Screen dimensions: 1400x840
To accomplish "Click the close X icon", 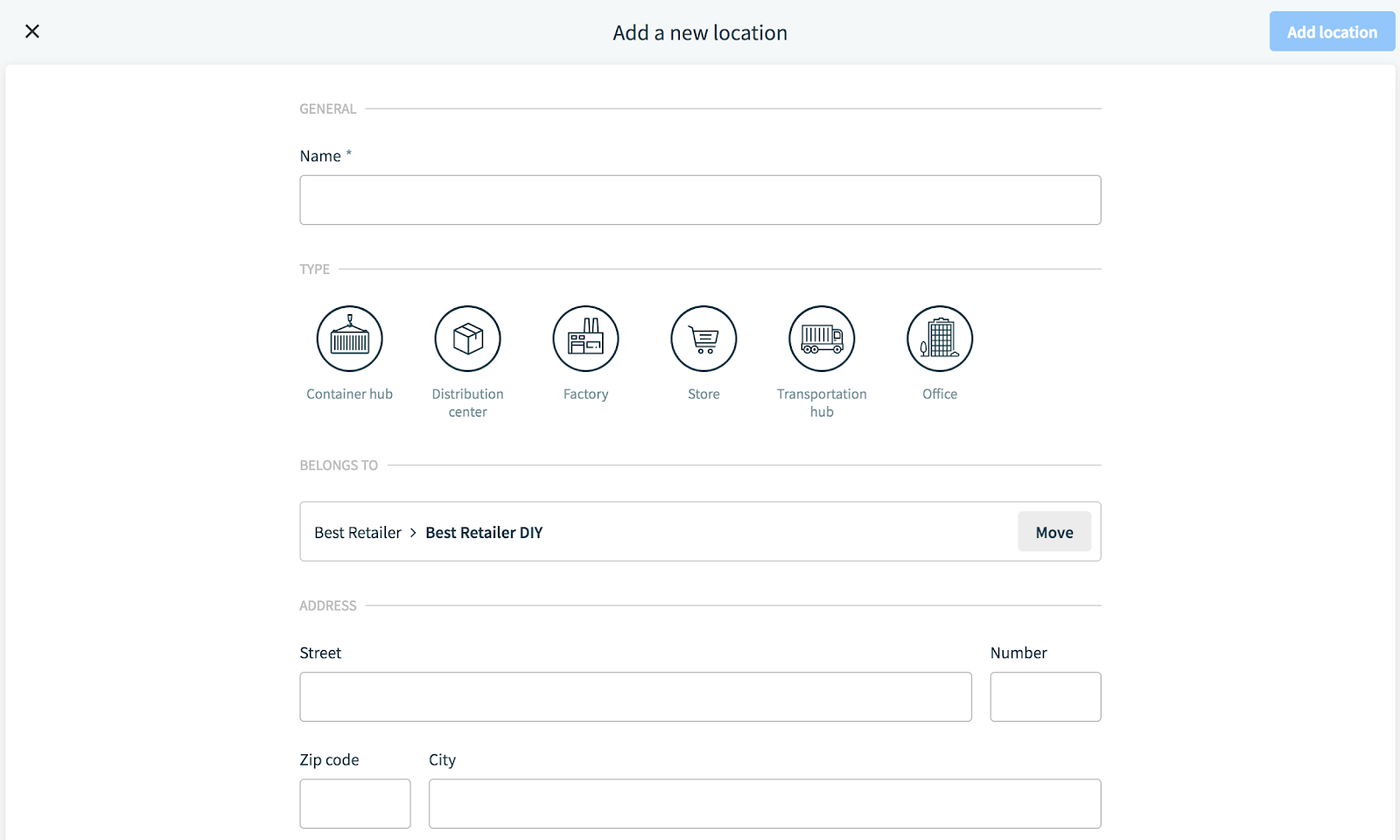I will click(32, 31).
